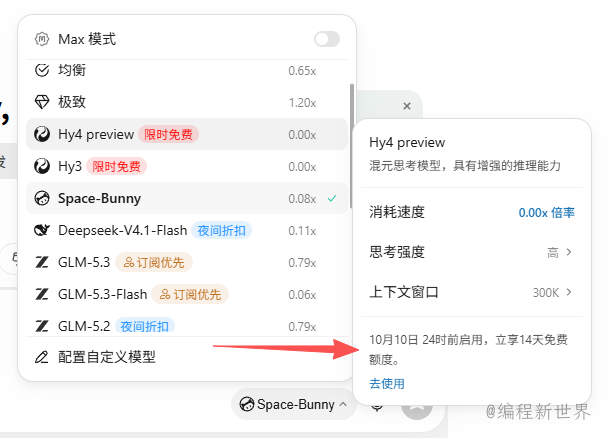
Task: Click the 订阅优先 badge on GLM-5.3
Action: click(154, 262)
